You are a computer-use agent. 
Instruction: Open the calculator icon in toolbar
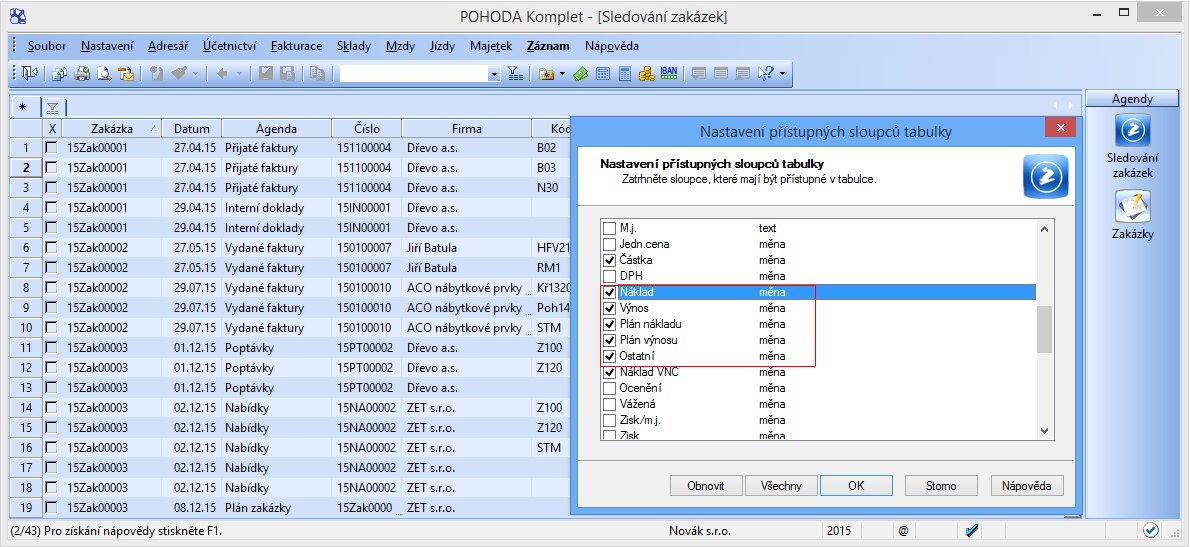coord(603,74)
